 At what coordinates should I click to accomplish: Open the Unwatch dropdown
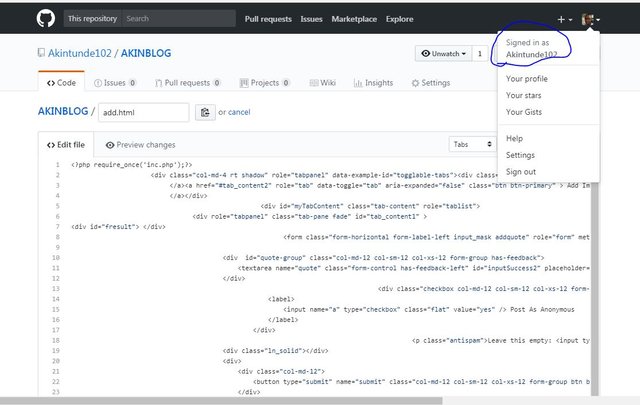click(x=444, y=53)
